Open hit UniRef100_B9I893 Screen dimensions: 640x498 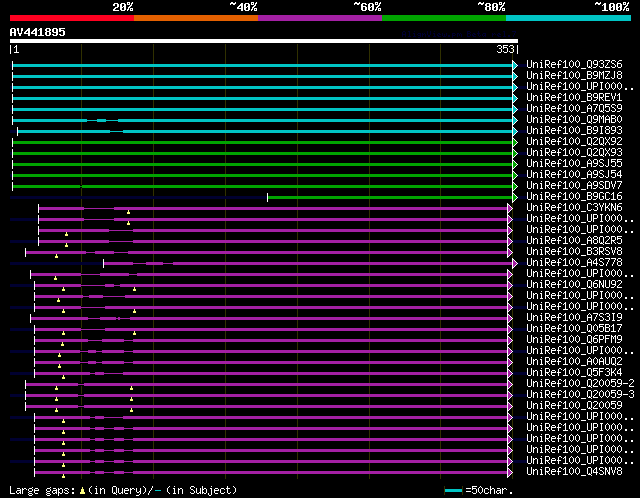tap(574, 130)
